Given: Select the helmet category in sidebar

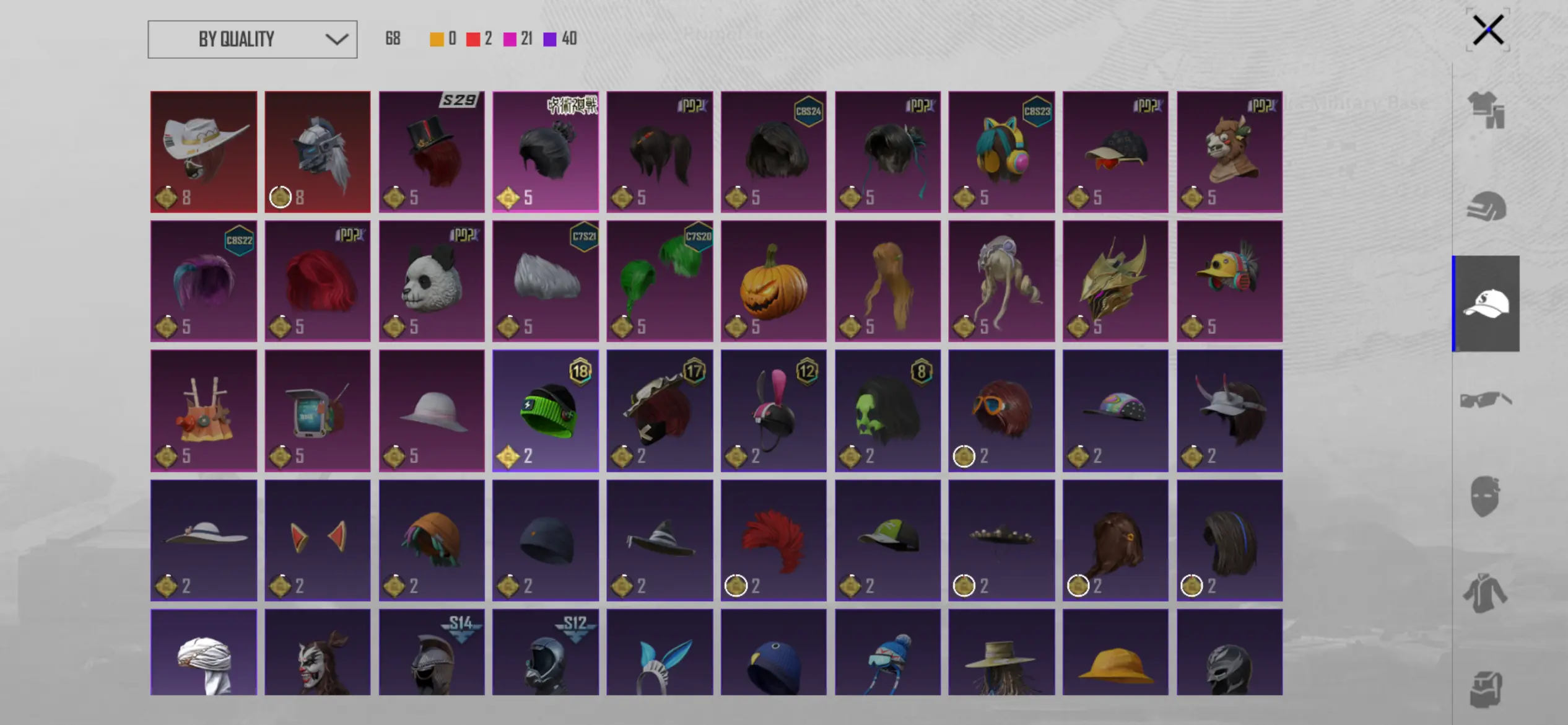Looking at the screenshot, I should click(1486, 206).
